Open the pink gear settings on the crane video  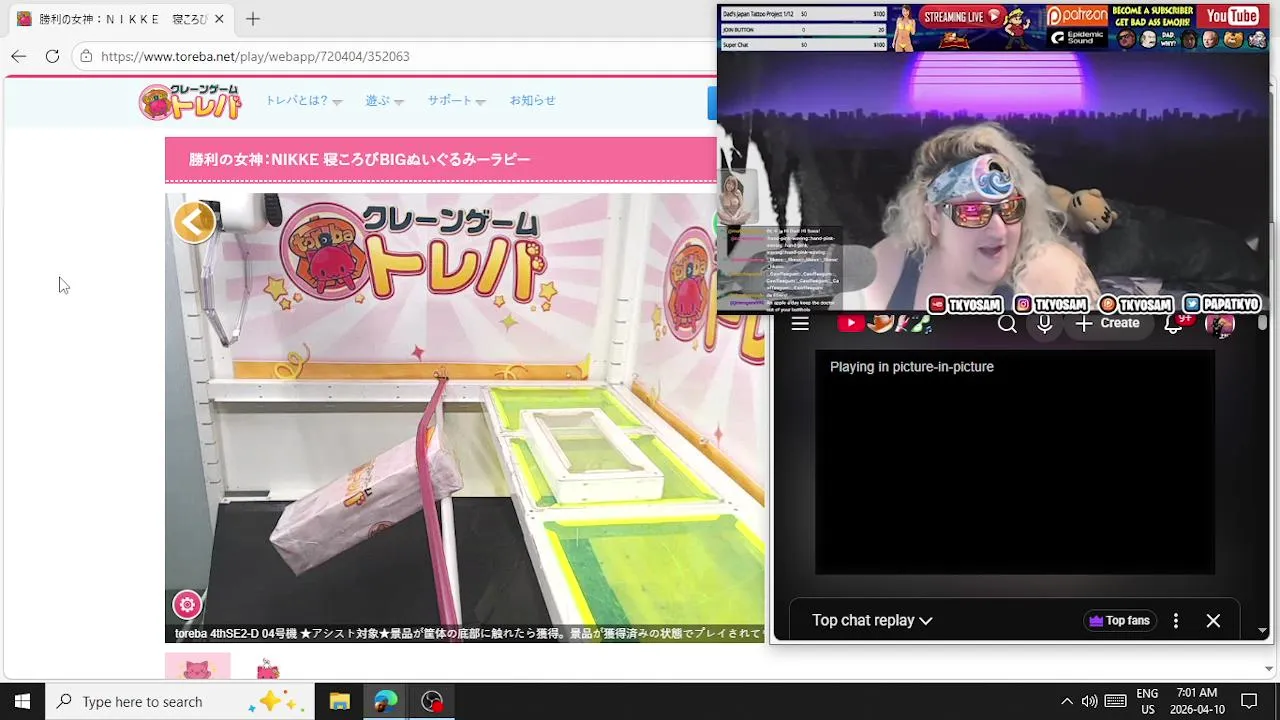click(187, 605)
